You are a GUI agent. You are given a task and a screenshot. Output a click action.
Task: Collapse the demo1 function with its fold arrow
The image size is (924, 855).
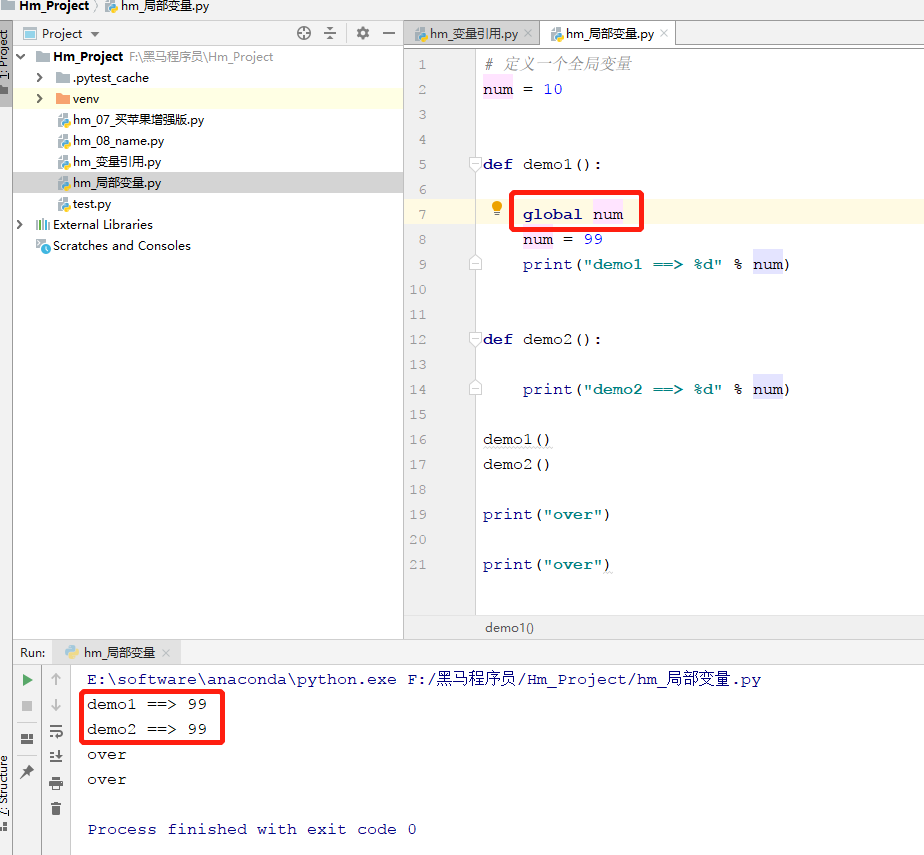pyautogui.click(x=474, y=163)
